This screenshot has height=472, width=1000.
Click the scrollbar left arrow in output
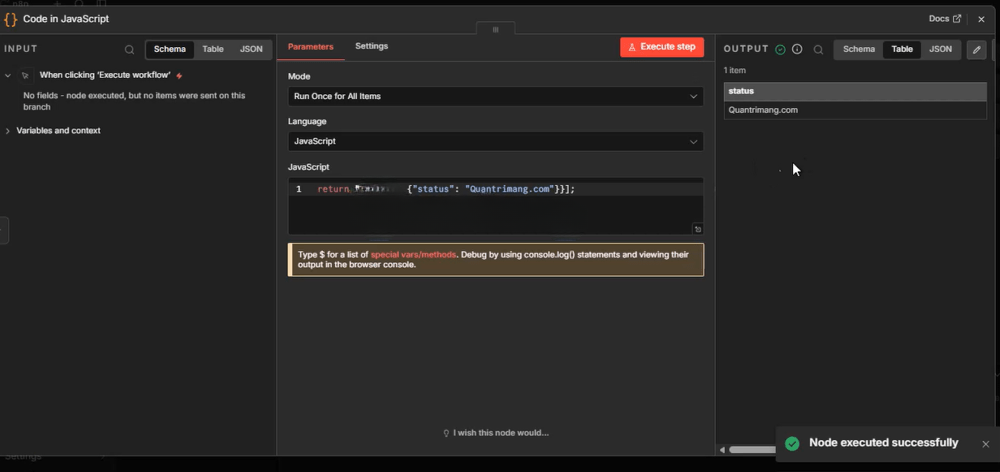pos(722,450)
